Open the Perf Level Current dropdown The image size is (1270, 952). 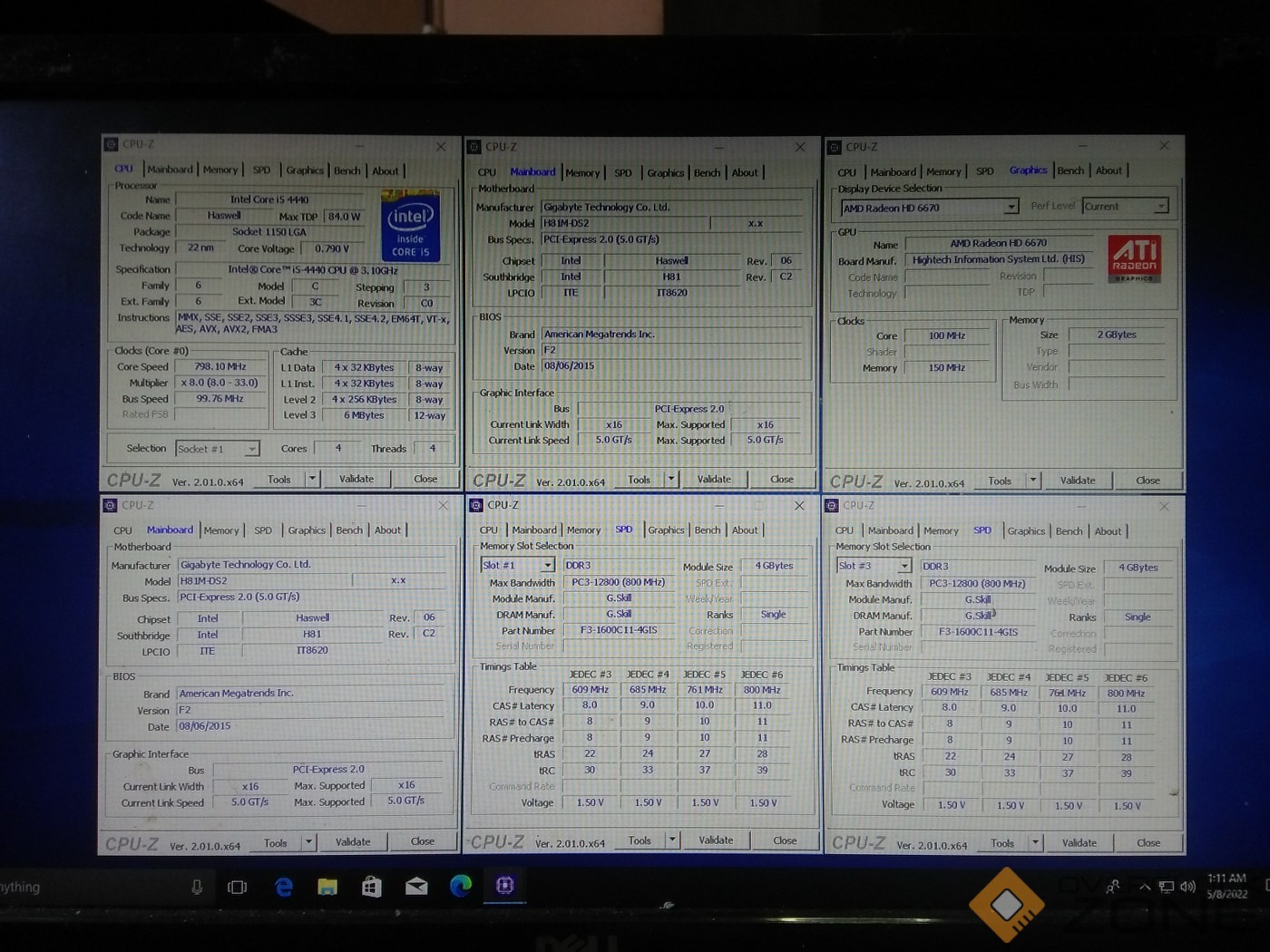point(1161,207)
